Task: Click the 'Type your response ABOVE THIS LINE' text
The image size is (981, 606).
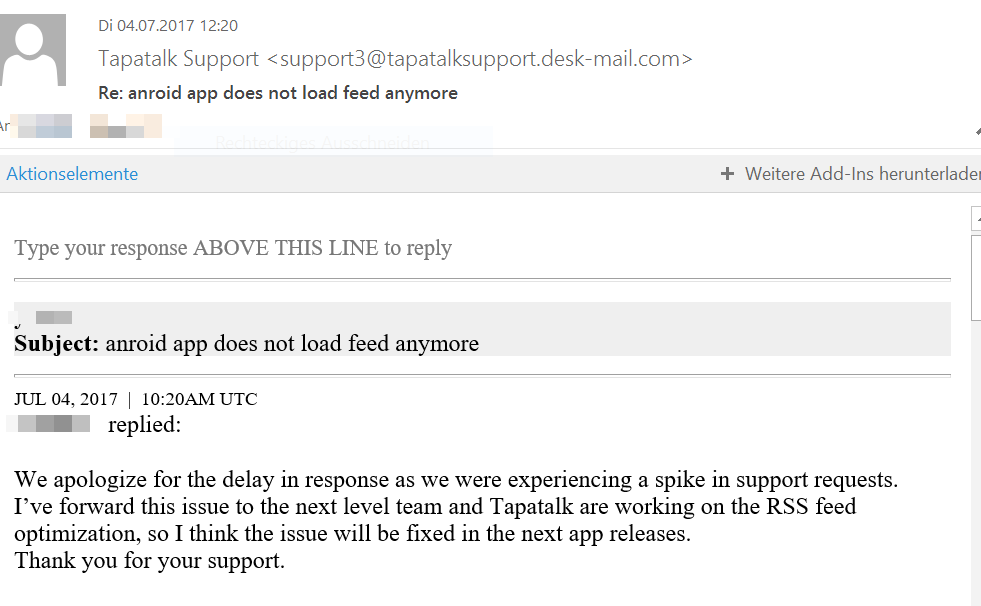Action: 233,248
